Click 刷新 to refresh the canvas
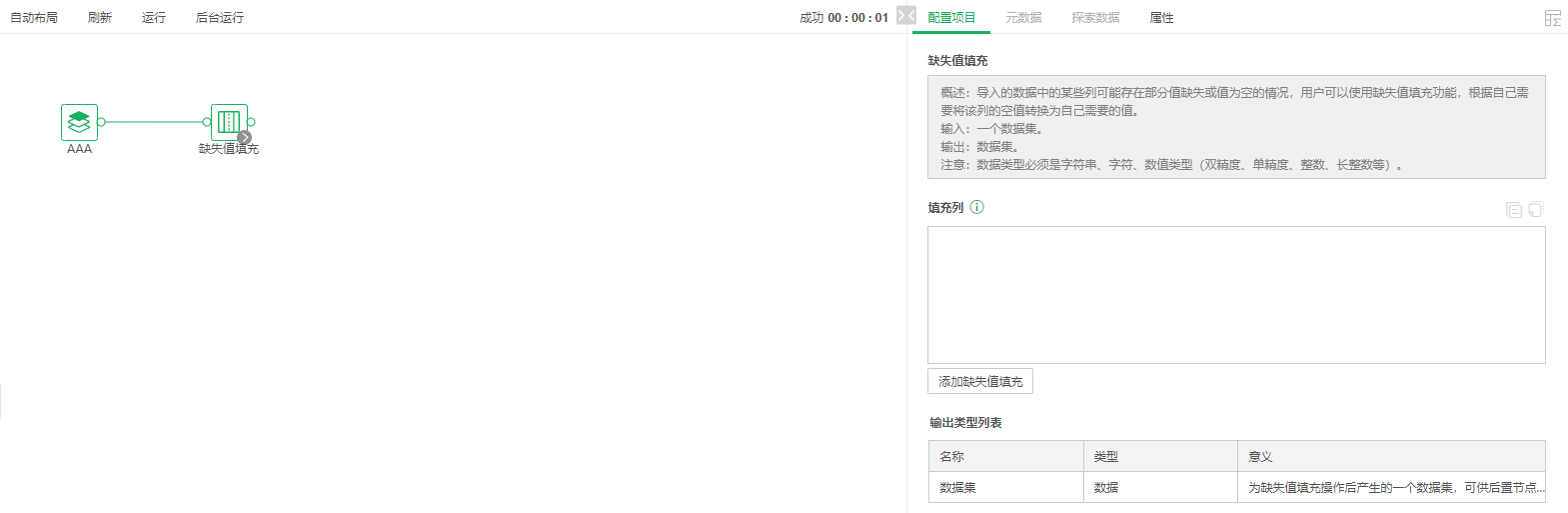The width and height of the screenshot is (1568, 513). tap(100, 18)
